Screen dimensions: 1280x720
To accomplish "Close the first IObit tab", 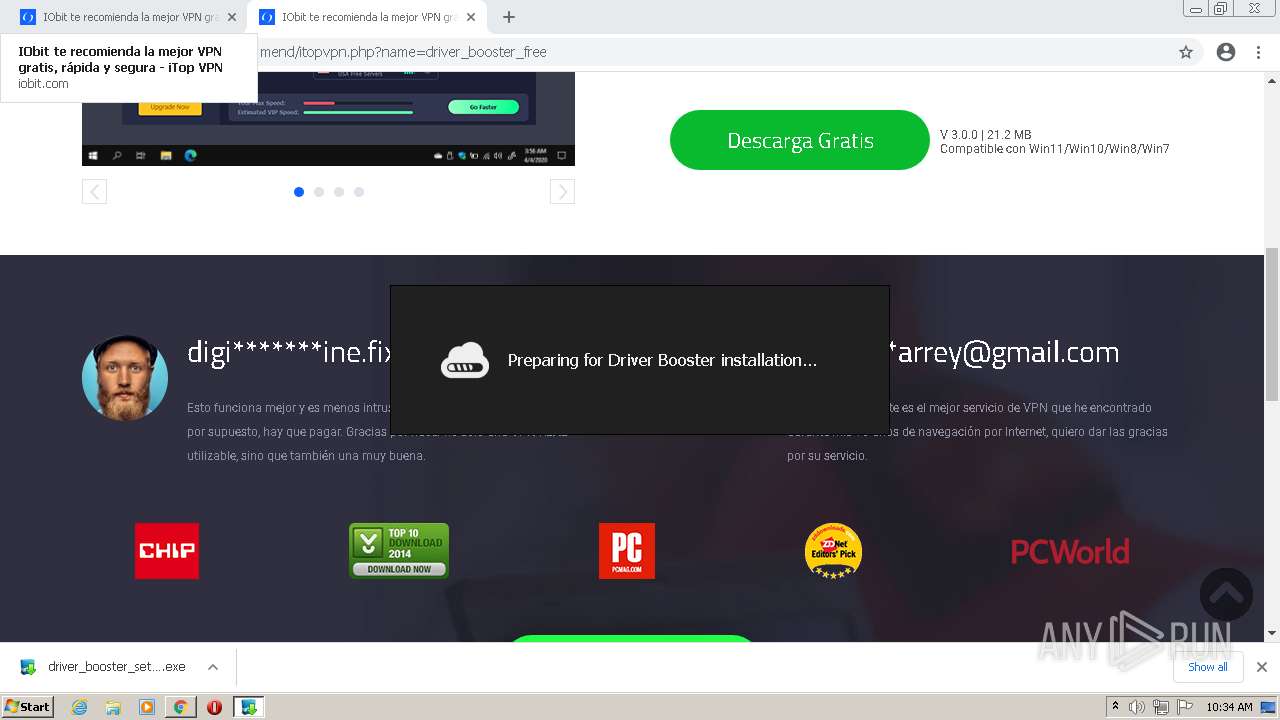I will coord(232,17).
